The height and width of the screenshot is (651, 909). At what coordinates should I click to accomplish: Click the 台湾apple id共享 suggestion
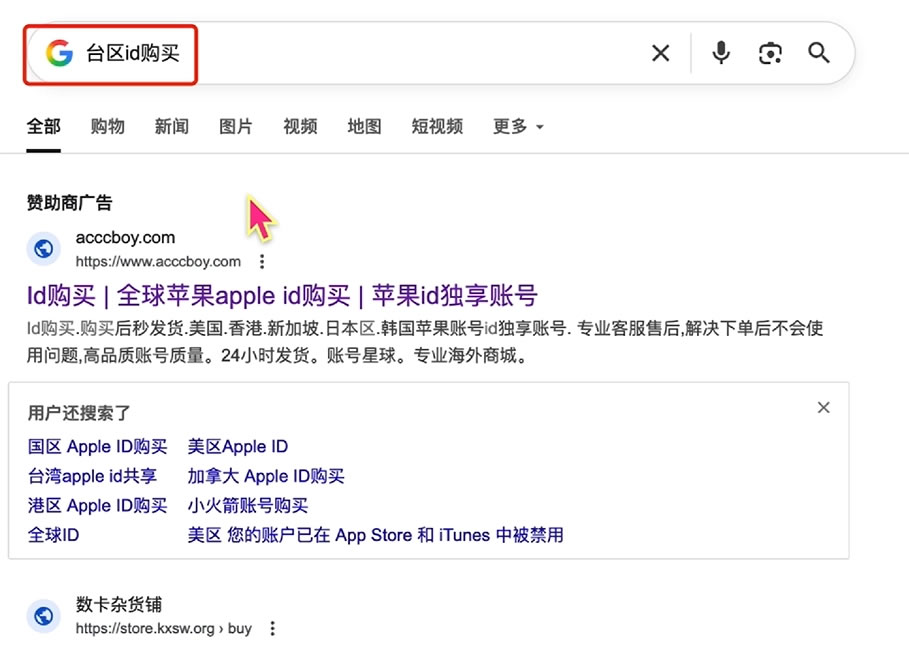(92, 476)
